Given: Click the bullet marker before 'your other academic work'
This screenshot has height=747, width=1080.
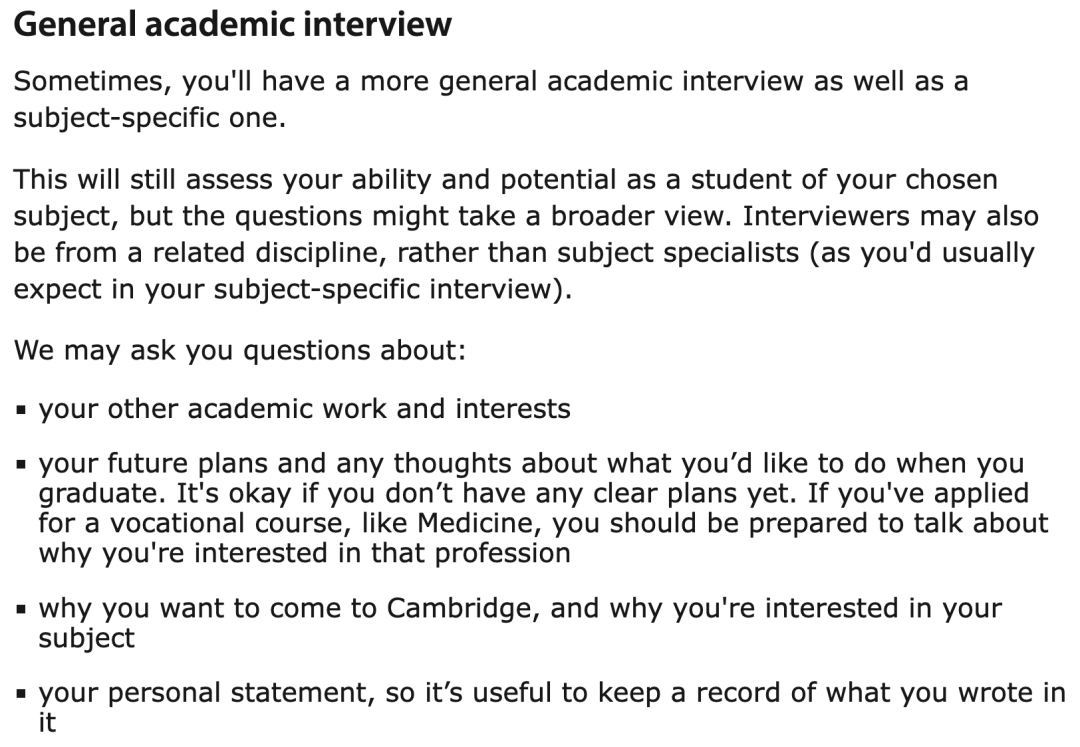Looking at the screenshot, I should pyautogui.click(x=21, y=410).
